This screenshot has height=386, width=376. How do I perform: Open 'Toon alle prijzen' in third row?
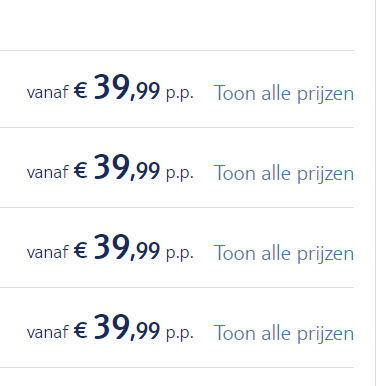284,254
